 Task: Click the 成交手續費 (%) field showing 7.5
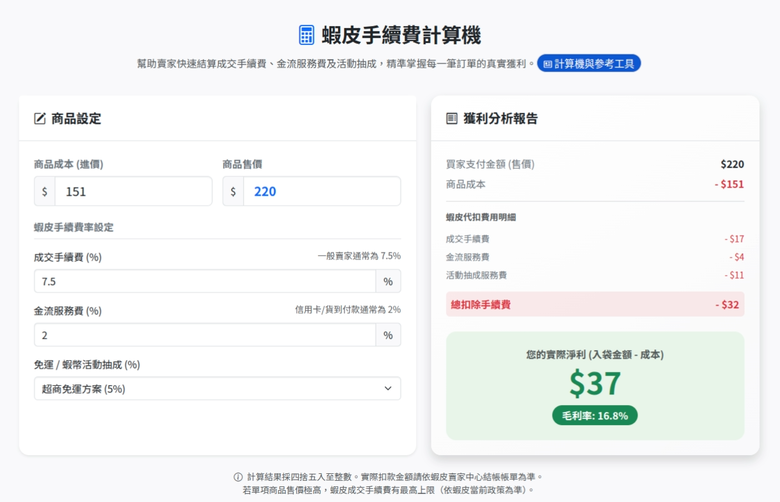pyautogui.click(x=205, y=282)
